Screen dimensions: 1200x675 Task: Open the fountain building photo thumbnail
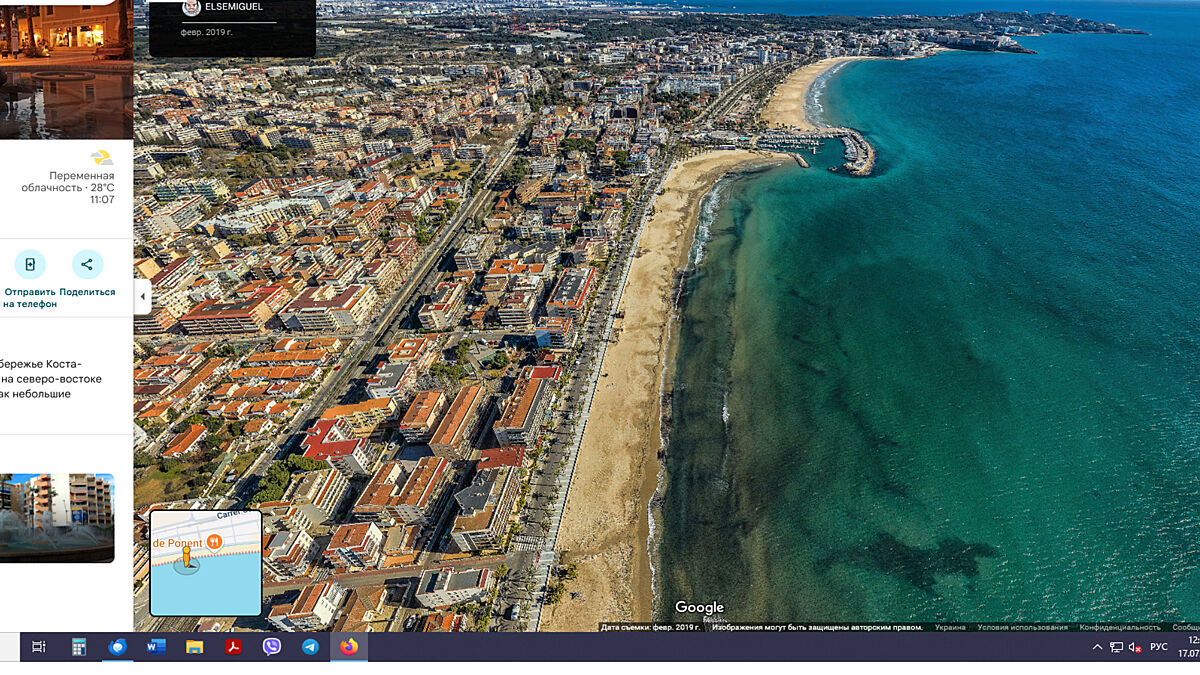pyautogui.click(x=57, y=518)
